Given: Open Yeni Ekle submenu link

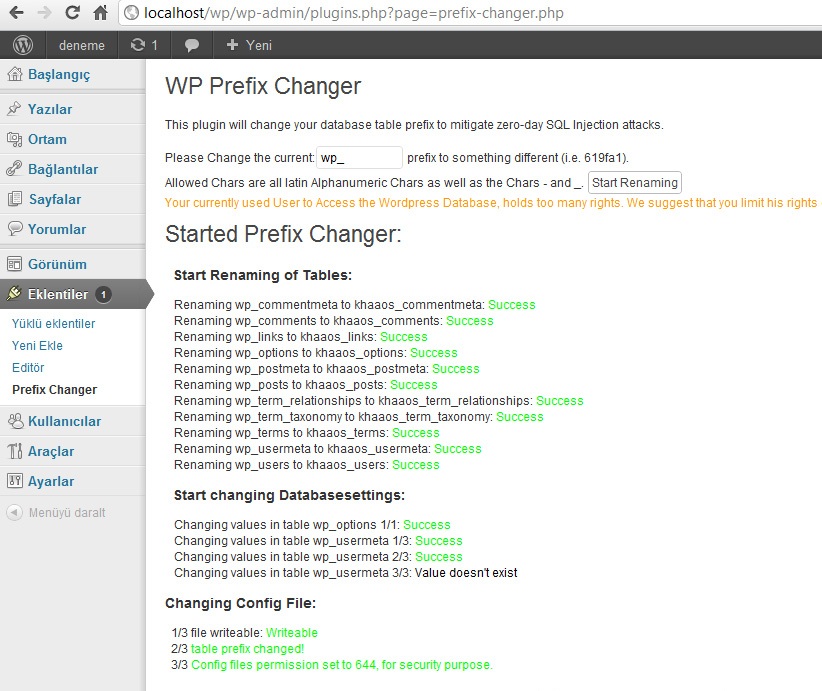Looking at the screenshot, I should pos(37,346).
